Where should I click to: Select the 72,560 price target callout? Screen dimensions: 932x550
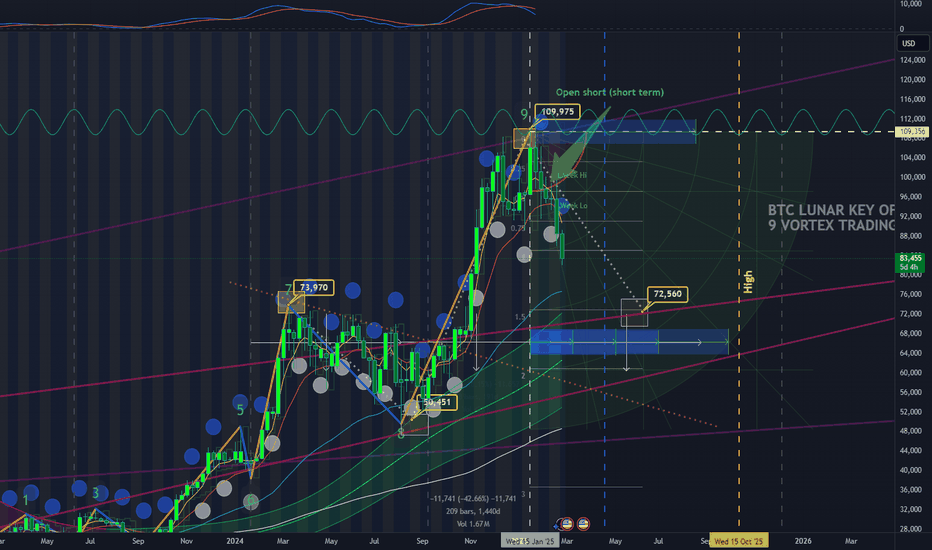pyautogui.click(x=667, y=294)
